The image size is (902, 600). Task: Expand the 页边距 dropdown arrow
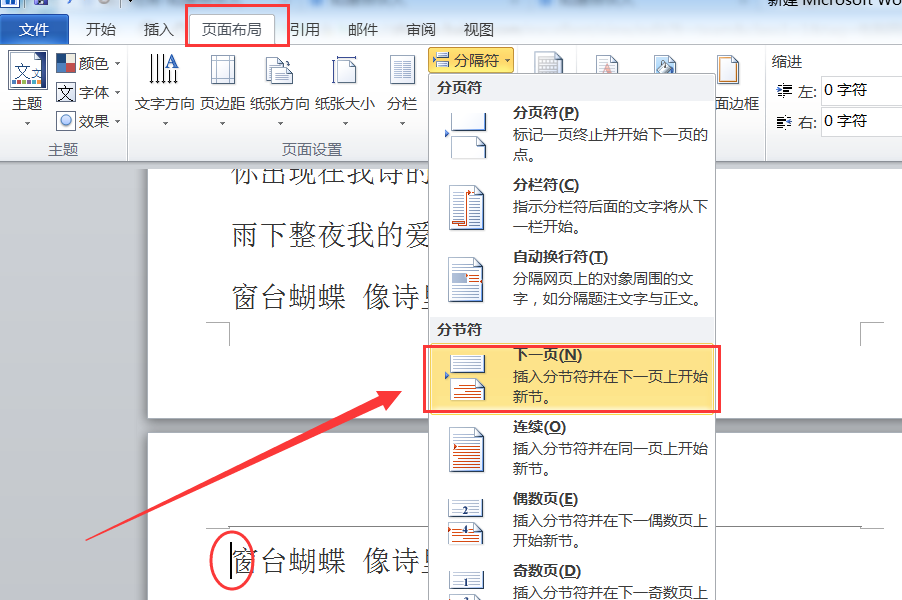pos(223,123)
